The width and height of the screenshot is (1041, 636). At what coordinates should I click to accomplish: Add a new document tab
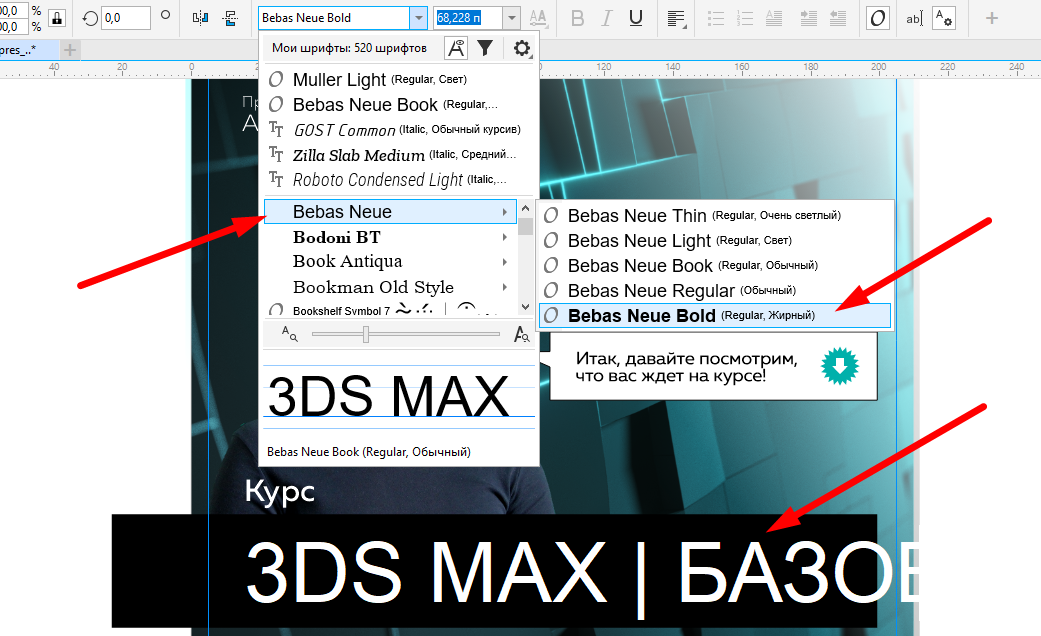pos(70,50)
